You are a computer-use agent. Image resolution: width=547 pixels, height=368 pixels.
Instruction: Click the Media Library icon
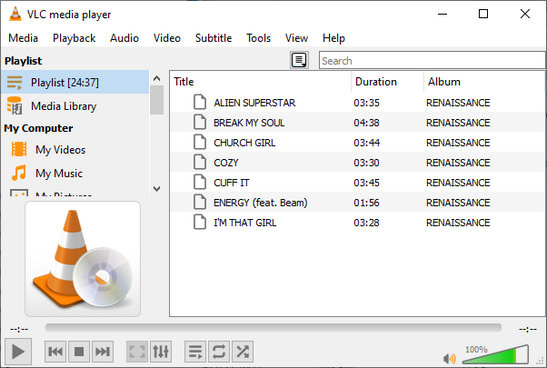[x=15, y=106]
